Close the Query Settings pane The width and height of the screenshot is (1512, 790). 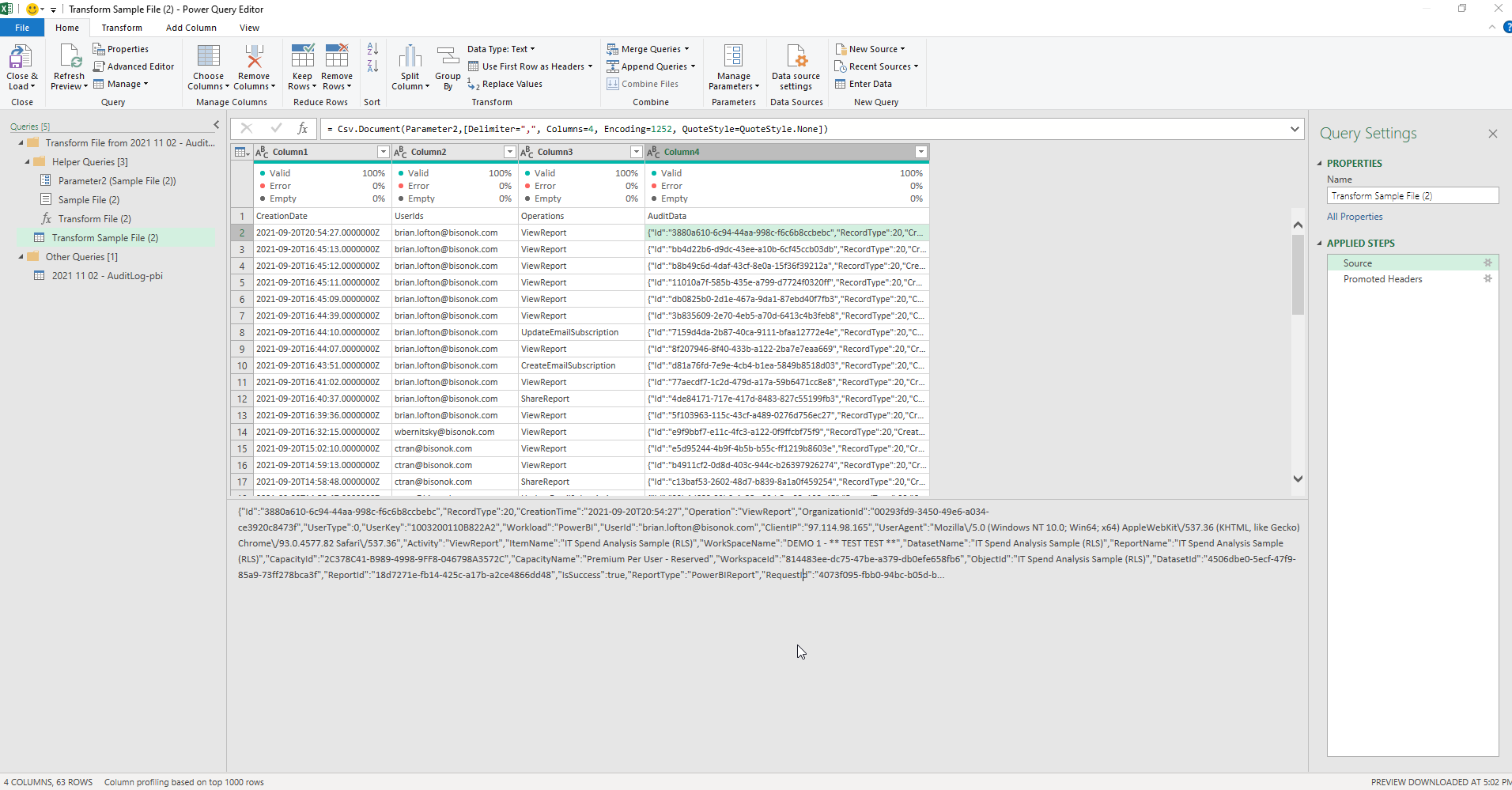[x=1493, y=134]
